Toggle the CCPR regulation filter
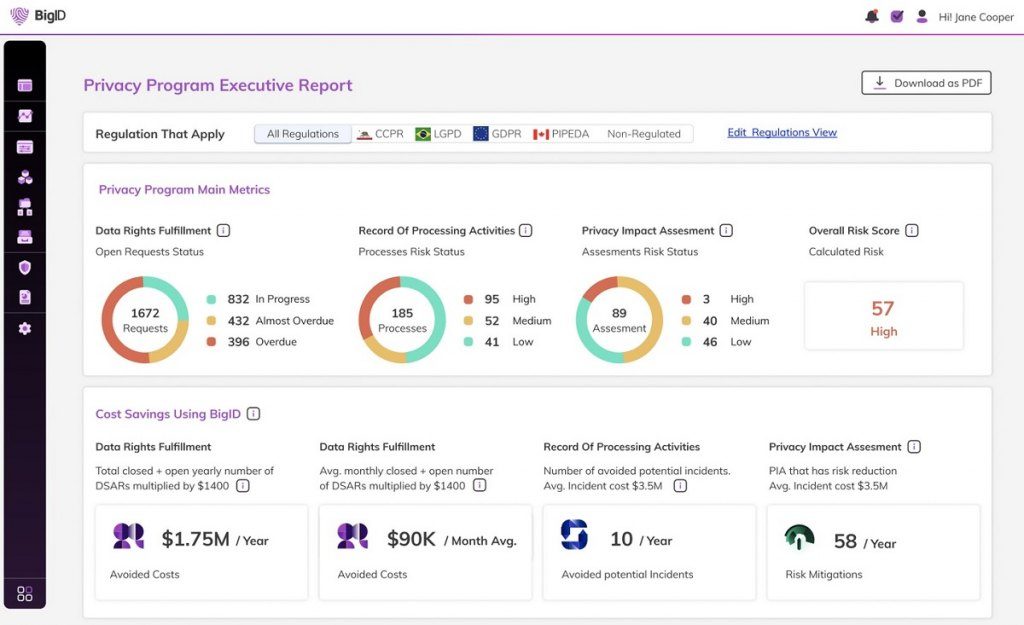1024x625 pixels. (380, 132)
